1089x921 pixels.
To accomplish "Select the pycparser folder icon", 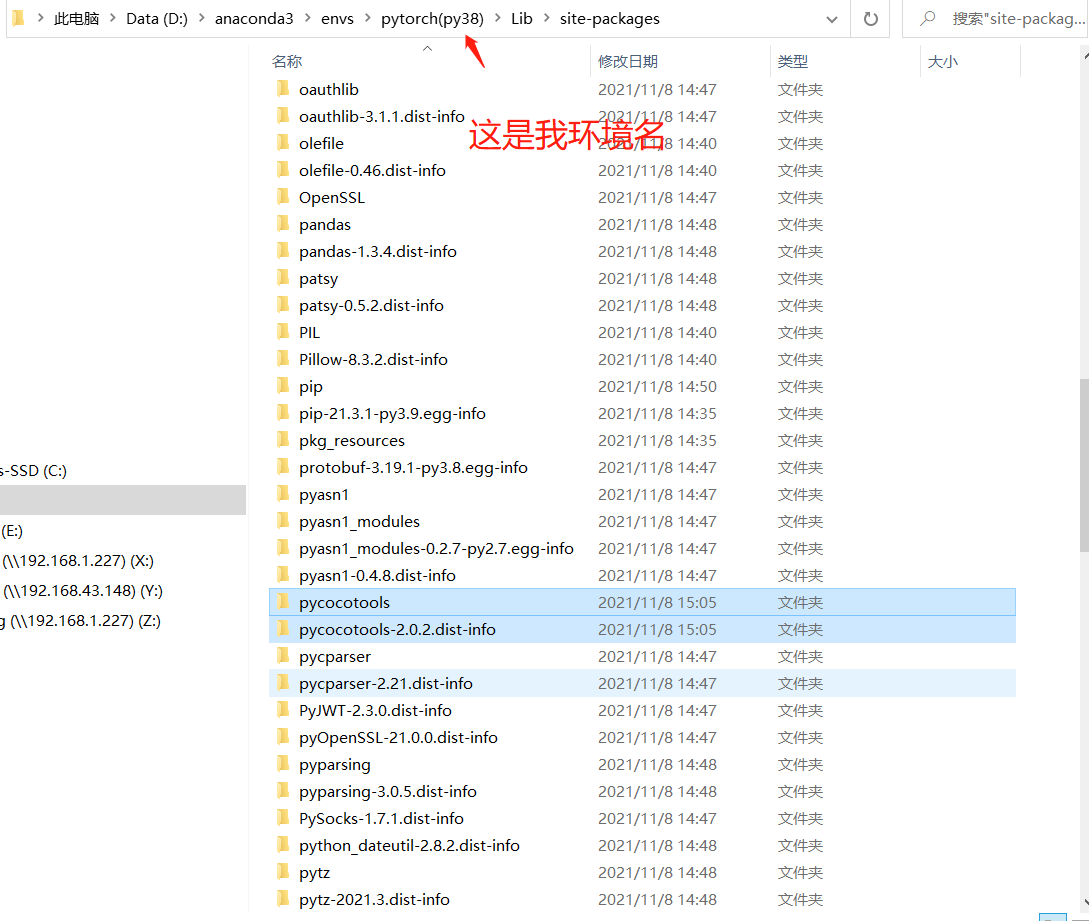I will click(283, 656).
